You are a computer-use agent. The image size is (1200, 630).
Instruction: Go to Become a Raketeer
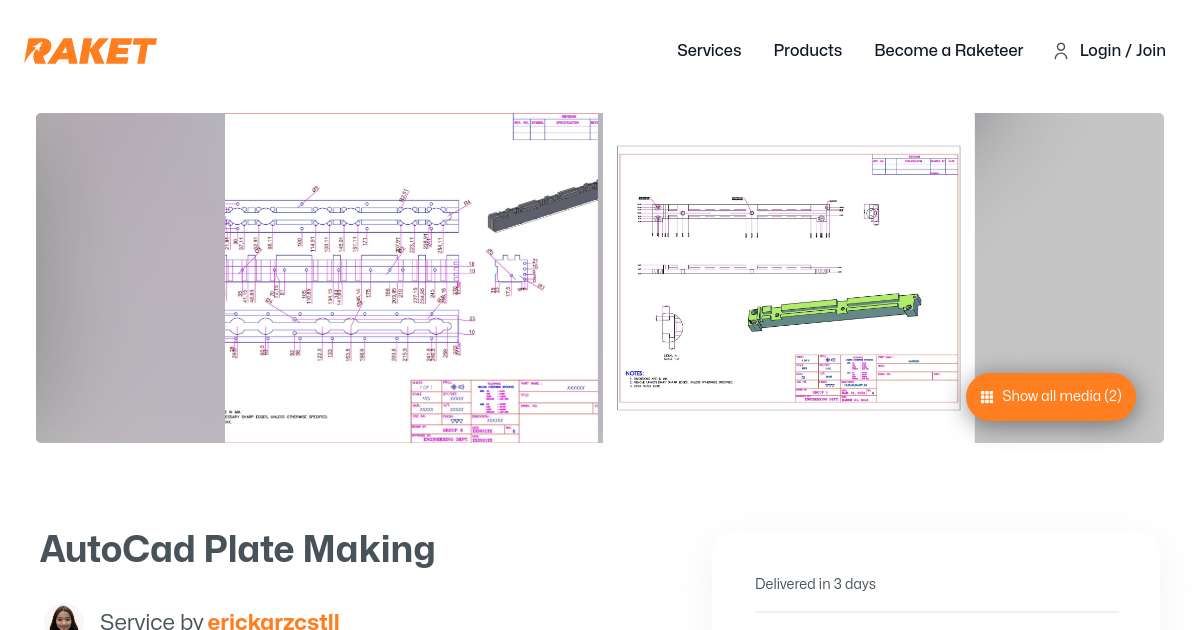pyautogui.click(x=948, y=51)
